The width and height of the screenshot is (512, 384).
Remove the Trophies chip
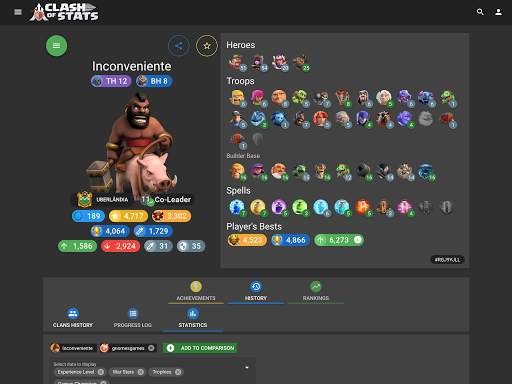click(178, 372)
